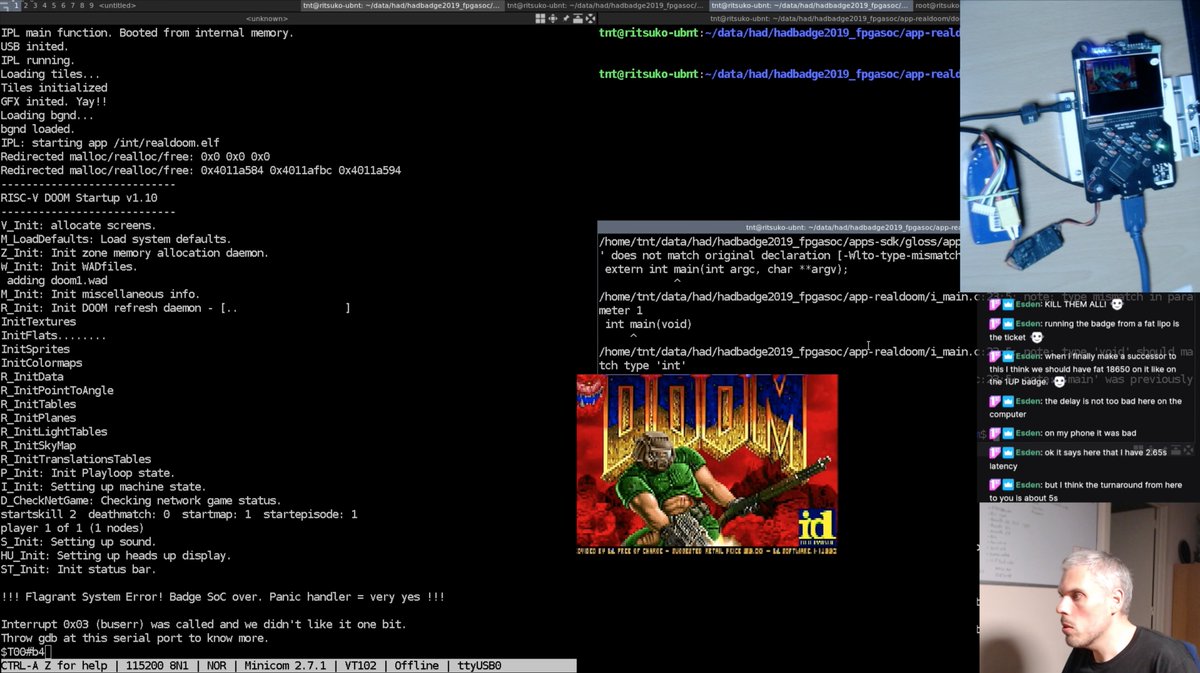This screenshot has height=673, width=1200.
Task: Click Esden's name on 'KILL THEM ALL!' message
Action: pos(1029,304)
